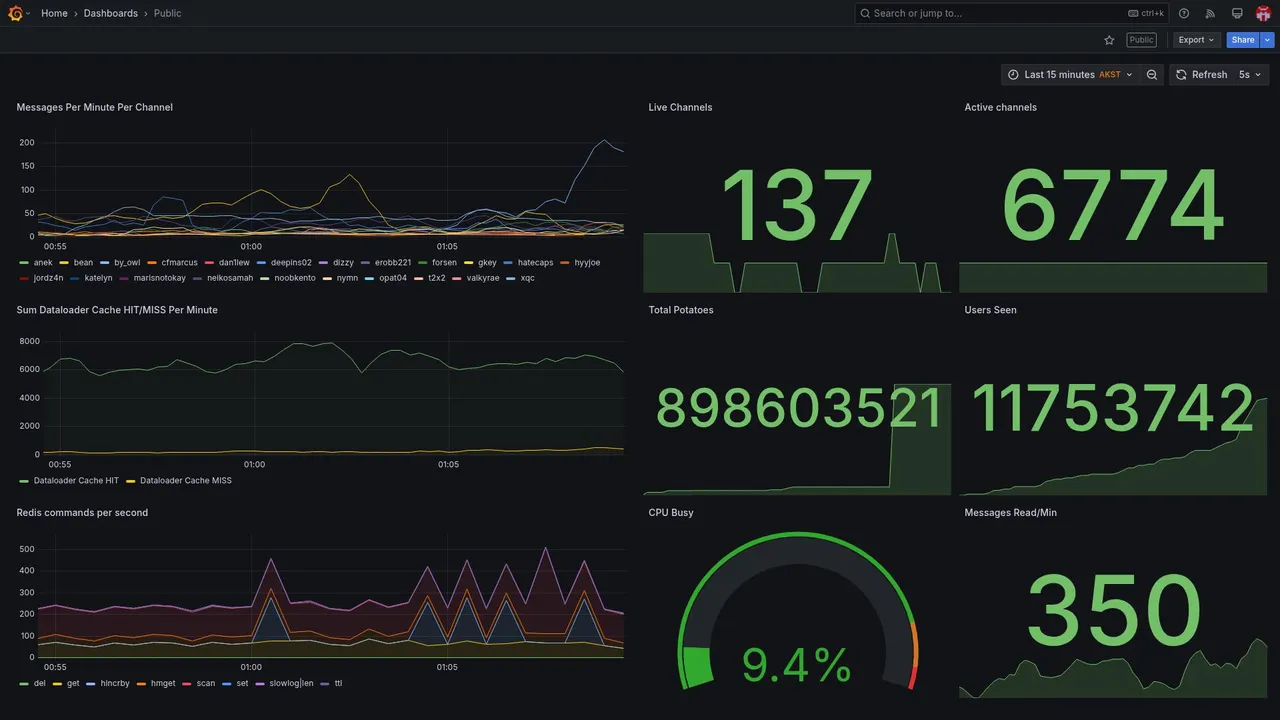Image resolution: width=1280 pixels, height=720 pixels.
Task: Click the deepins02 legend color swatch
Action: pos(261,263)
